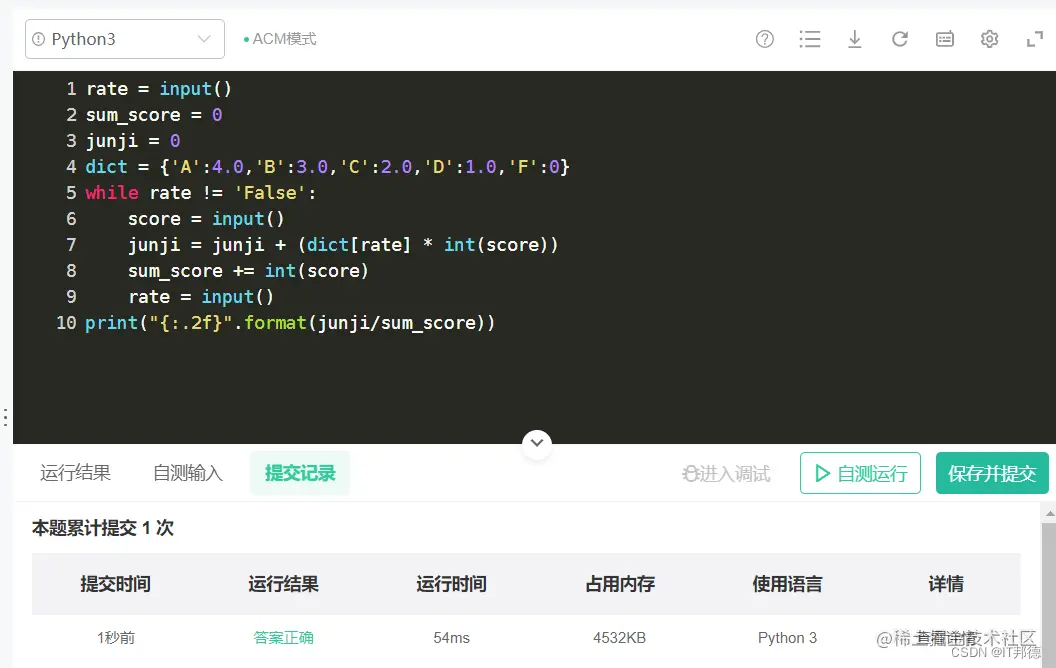
Task: Switch to the 自测输入 tab
Action: click(188, 473)
